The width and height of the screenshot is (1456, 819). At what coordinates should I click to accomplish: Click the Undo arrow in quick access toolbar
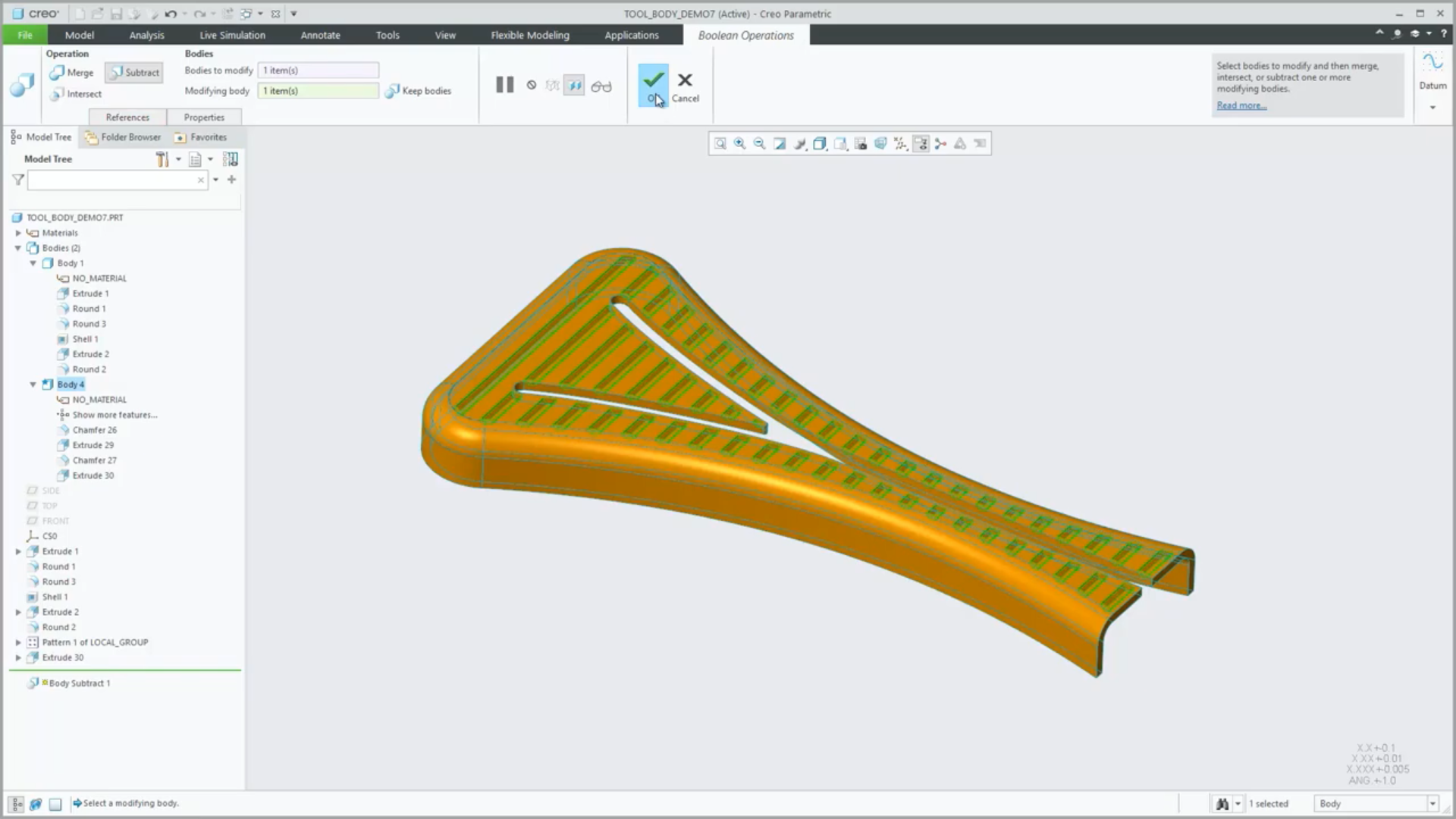[171, 14]
